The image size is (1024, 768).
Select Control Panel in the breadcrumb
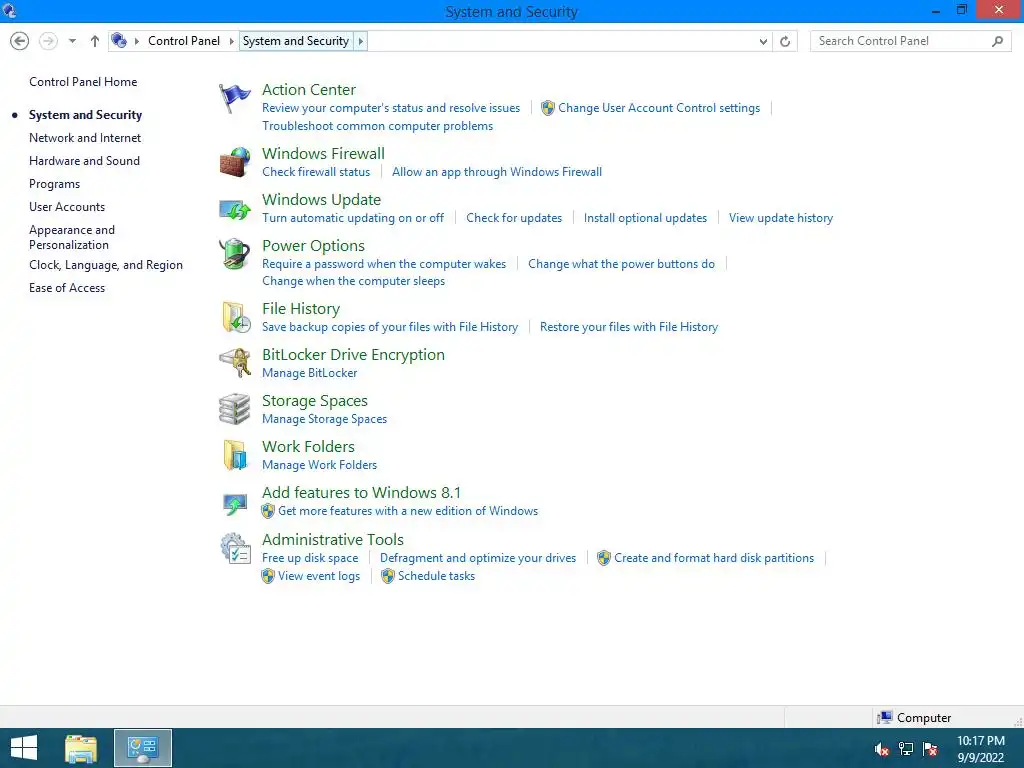(x=184, y=41)
